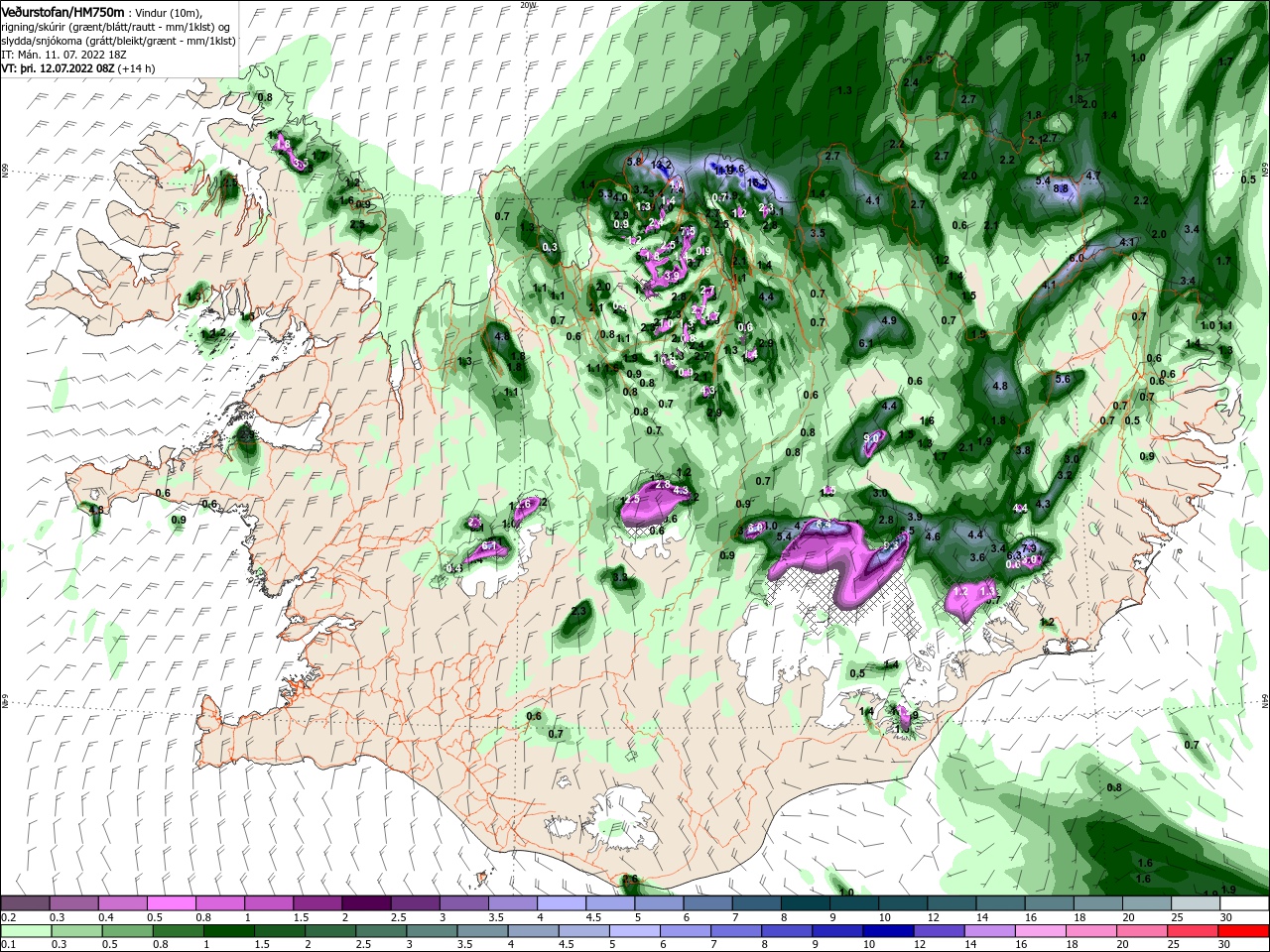Click the '16.3' precipitation value on the map

(757, 183)
